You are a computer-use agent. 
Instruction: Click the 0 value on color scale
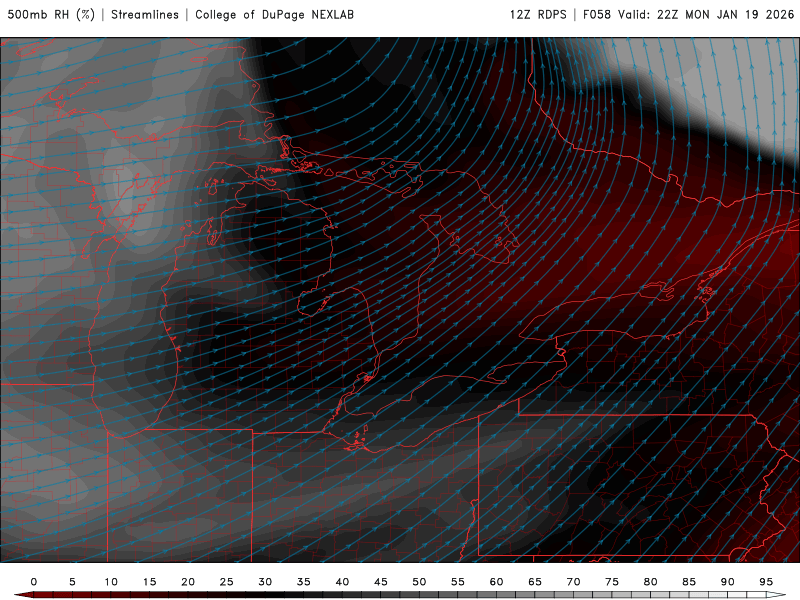34,582
